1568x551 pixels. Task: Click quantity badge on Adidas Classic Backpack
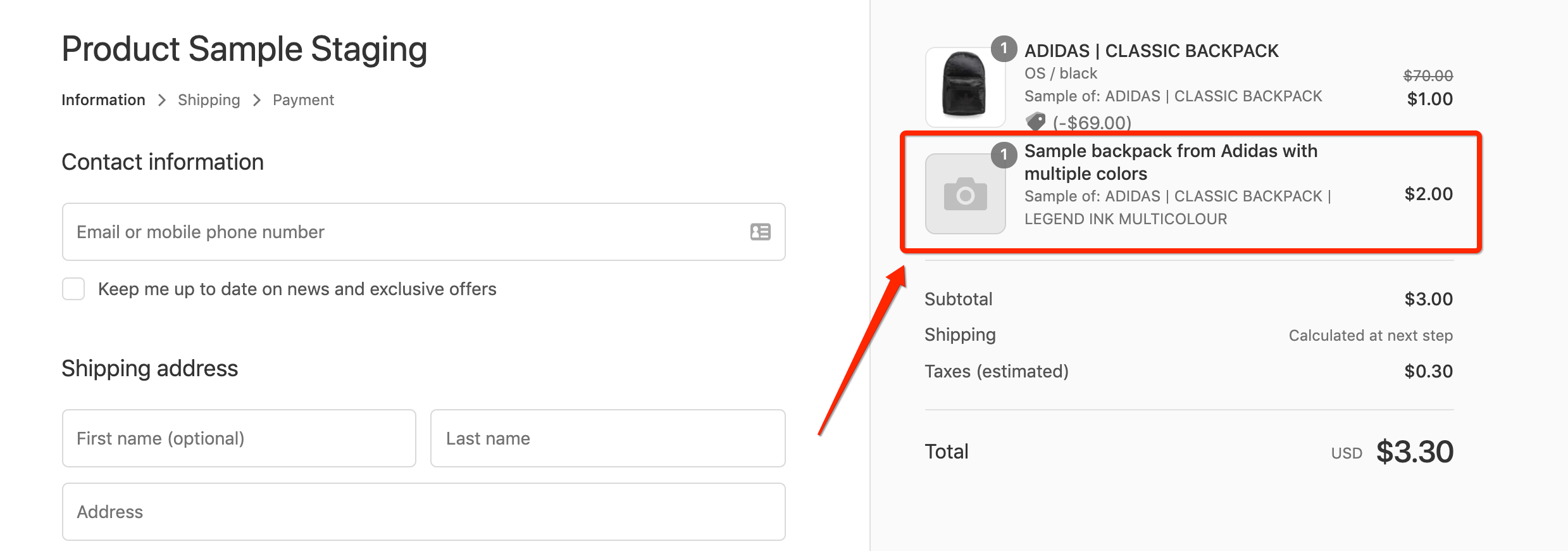click(x=1004, y=49)
